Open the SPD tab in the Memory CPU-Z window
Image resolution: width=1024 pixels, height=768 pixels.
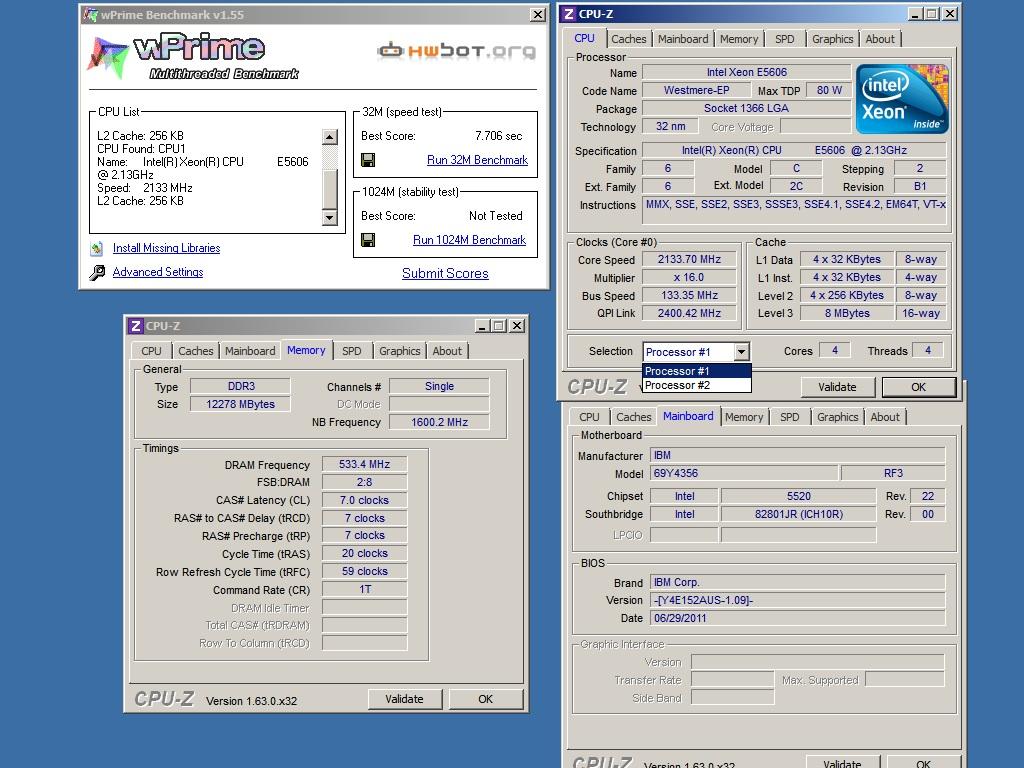[352, 351]
